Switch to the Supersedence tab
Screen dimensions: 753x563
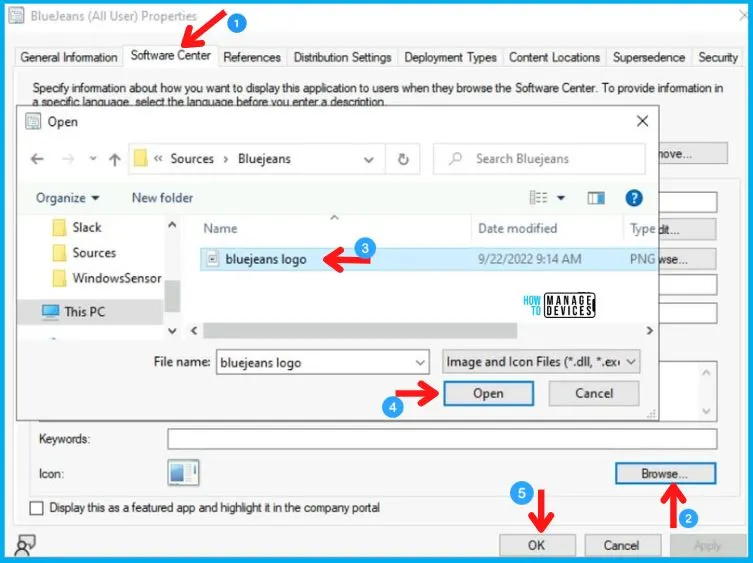coord(649,58)
